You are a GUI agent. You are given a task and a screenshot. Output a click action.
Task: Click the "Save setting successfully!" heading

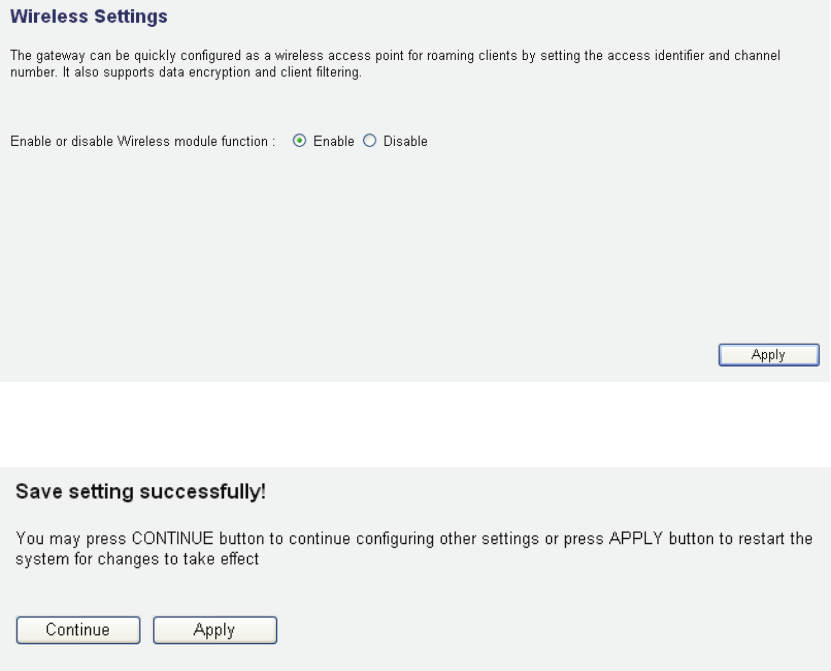click(141, 493)
